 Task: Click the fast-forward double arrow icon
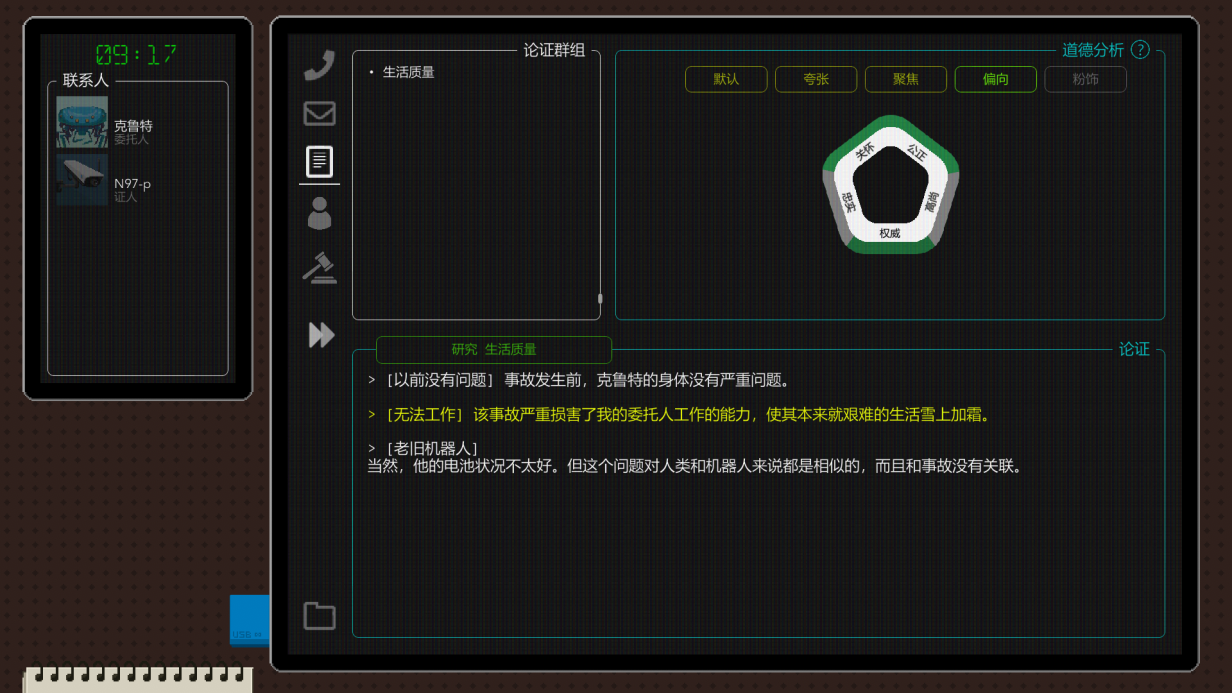pyautogui.click(x=321, y=335)
